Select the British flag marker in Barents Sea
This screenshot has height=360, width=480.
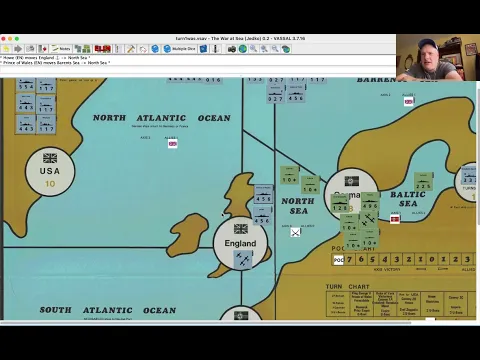coord(409,101)
